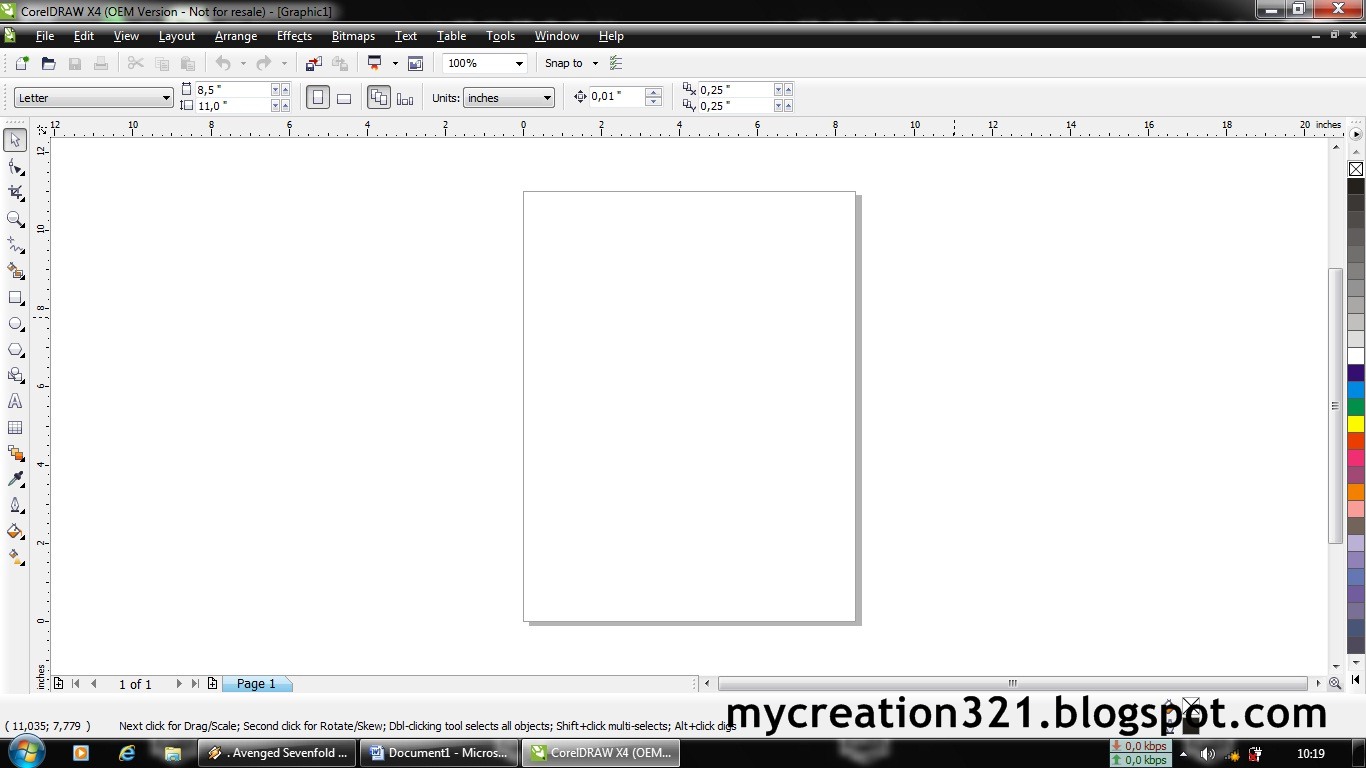Open the Windows Start button

(x=25, y=752)
